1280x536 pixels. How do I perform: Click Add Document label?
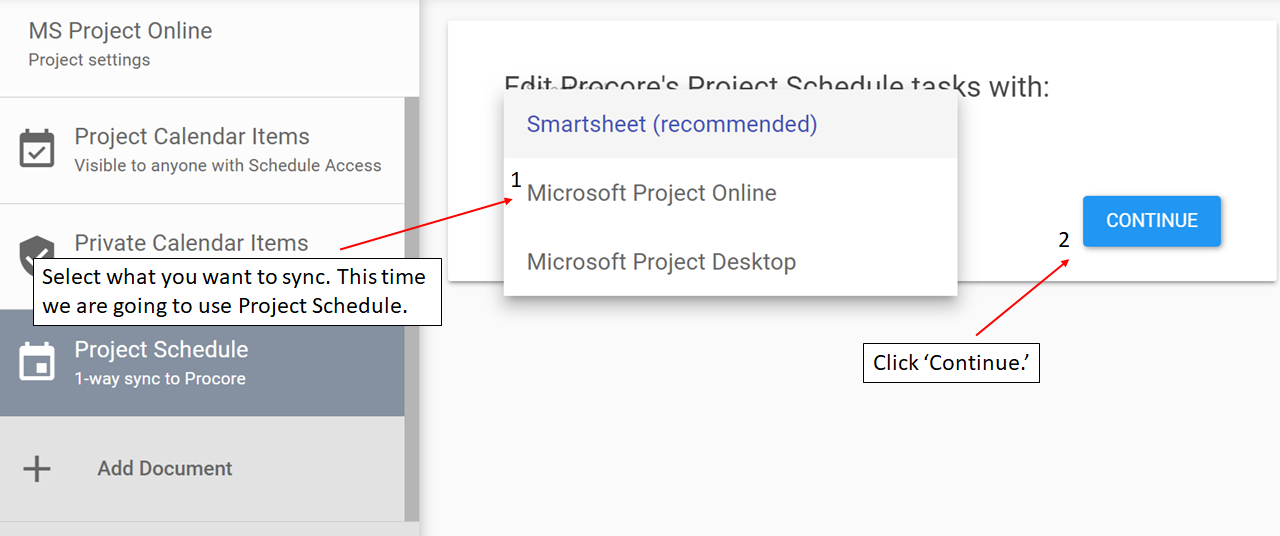coord(165,468)
